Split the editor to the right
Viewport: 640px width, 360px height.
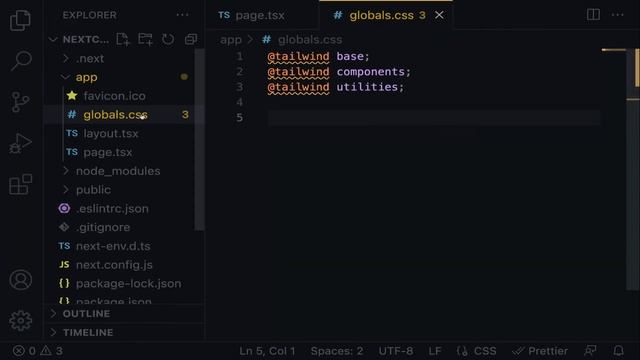[x=593, y=15]
